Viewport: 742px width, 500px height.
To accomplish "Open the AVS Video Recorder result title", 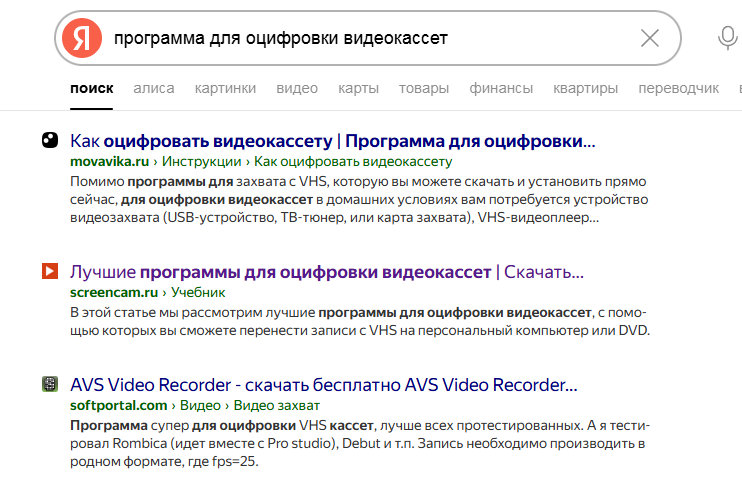I will click(324, 385).
